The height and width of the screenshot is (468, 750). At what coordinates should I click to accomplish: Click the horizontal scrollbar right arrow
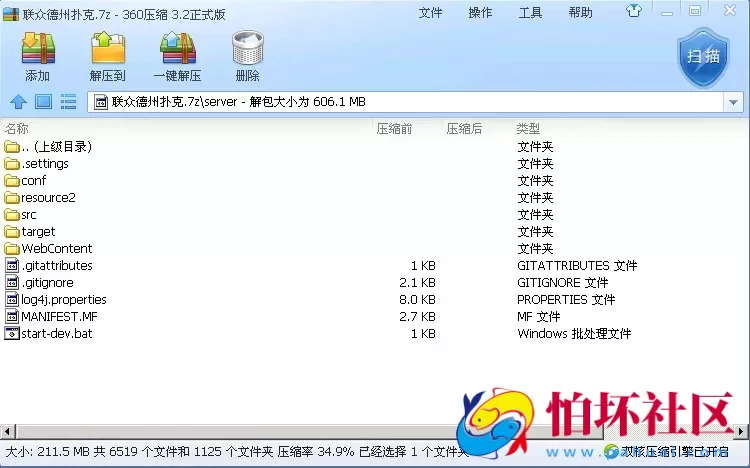[x=741, y=431]
